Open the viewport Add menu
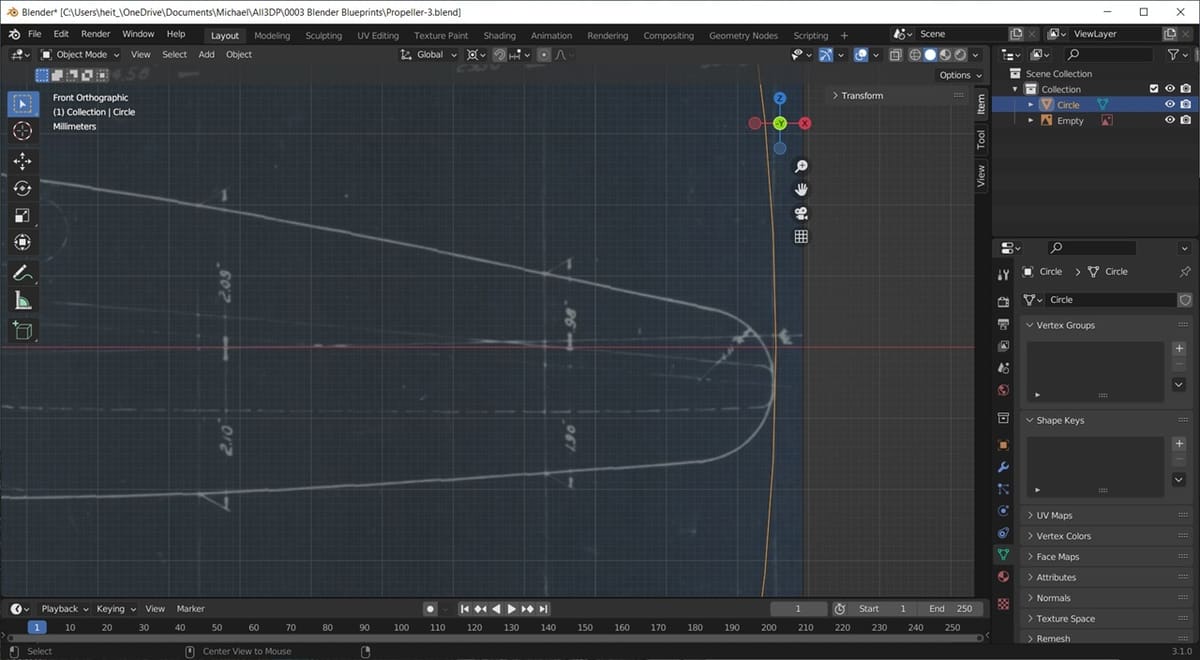 coord(206,55)
